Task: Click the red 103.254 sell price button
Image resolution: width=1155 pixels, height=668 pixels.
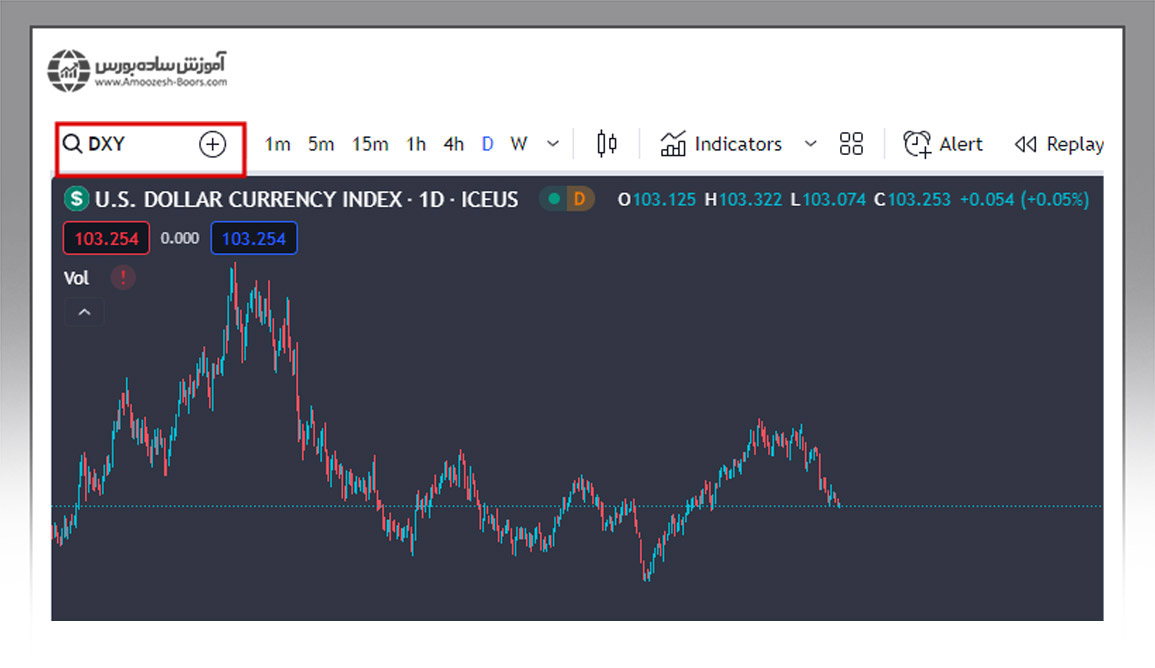Action: [106, 239]
